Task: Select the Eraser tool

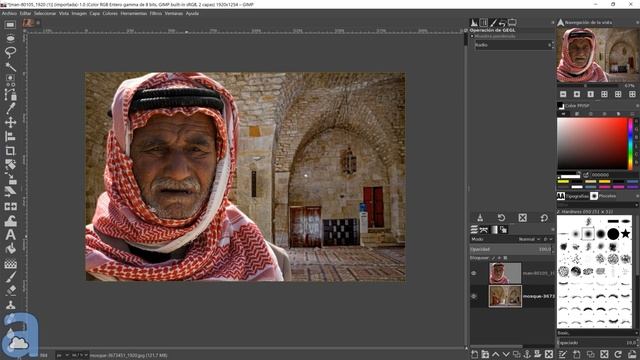Action: [x=10, y=291]
